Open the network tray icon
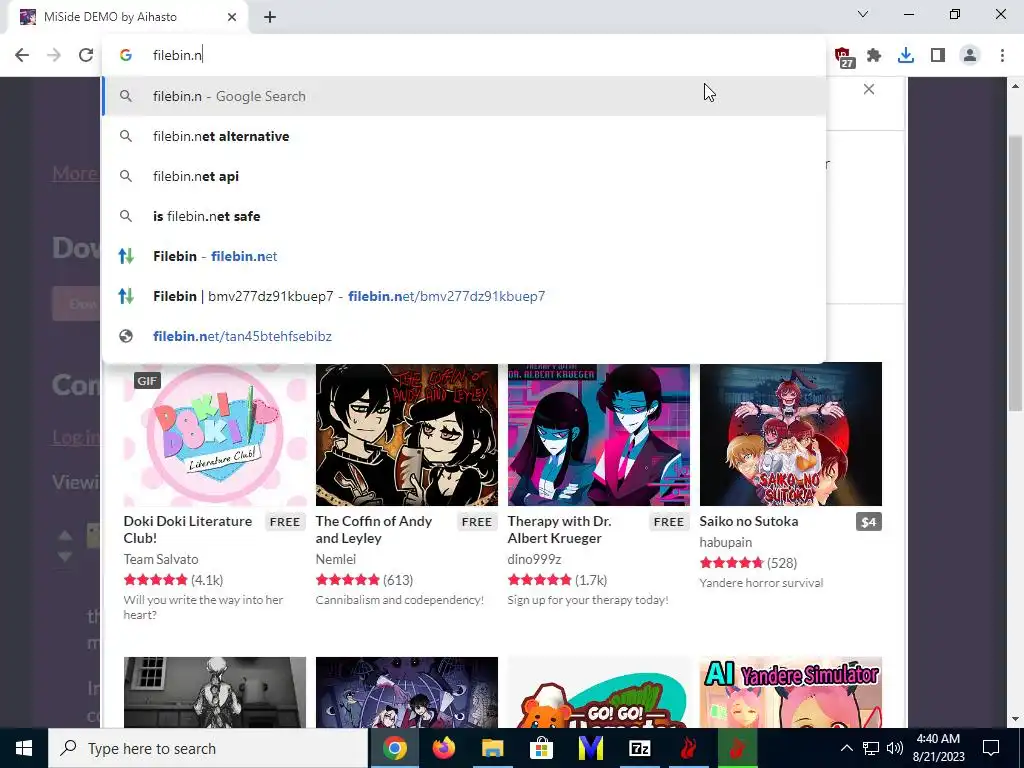 click(x=871, y=748)
